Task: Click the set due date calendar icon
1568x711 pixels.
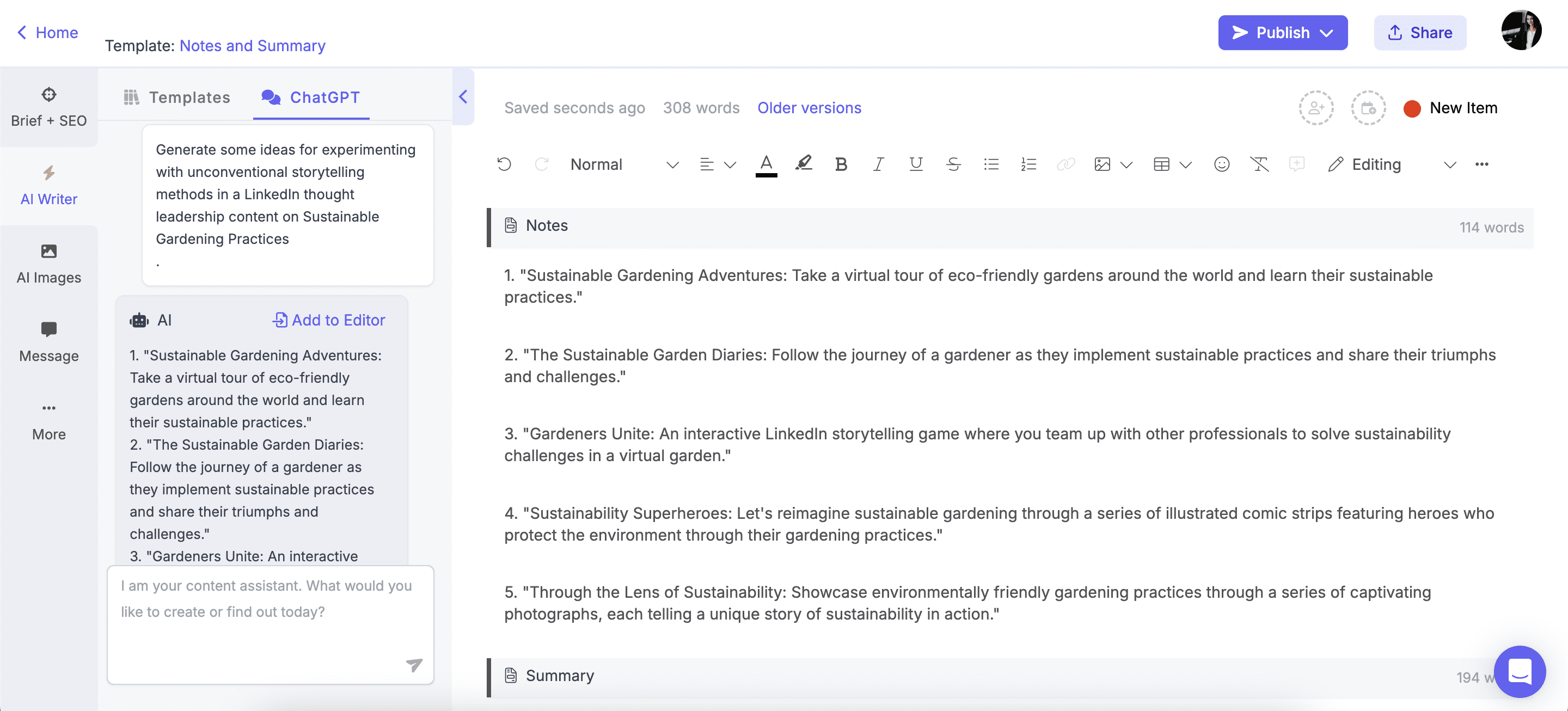Action: (x=1368, y=108)
